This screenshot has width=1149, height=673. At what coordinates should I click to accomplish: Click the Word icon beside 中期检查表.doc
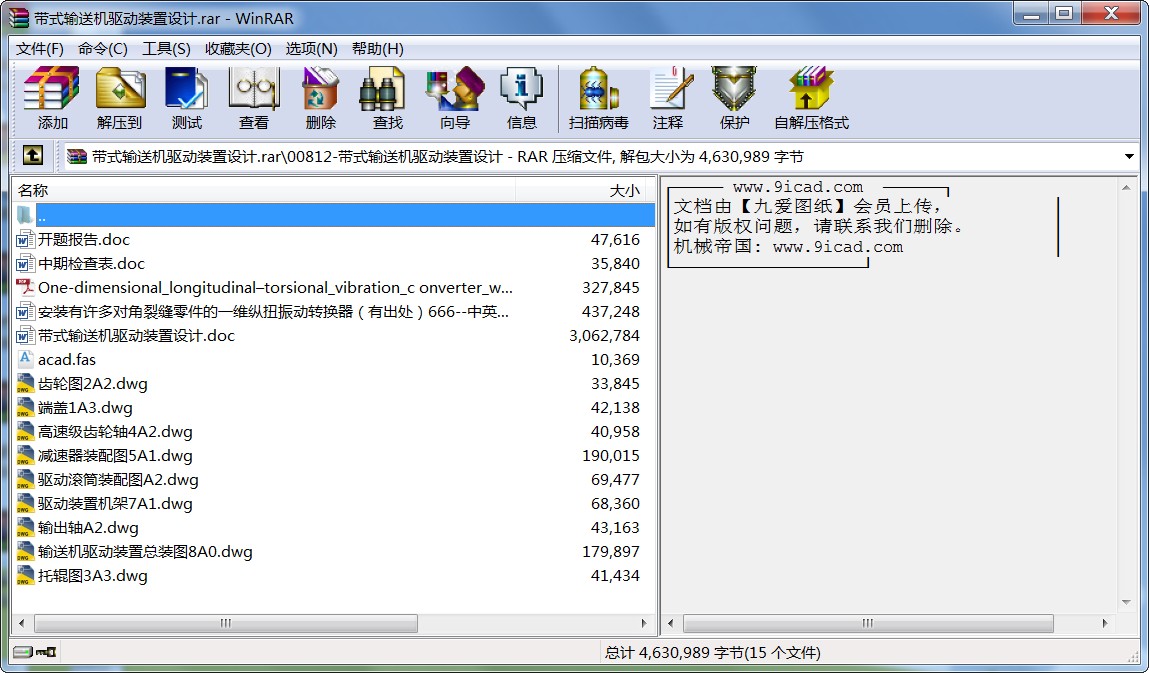click(25, 263)
